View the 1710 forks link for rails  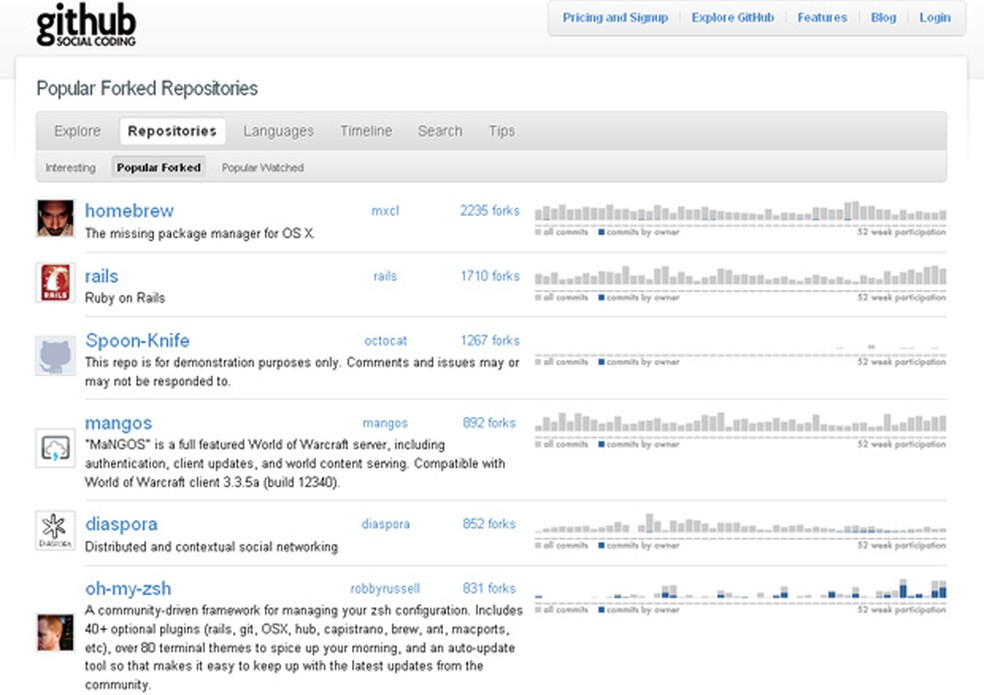click(490, 276)
